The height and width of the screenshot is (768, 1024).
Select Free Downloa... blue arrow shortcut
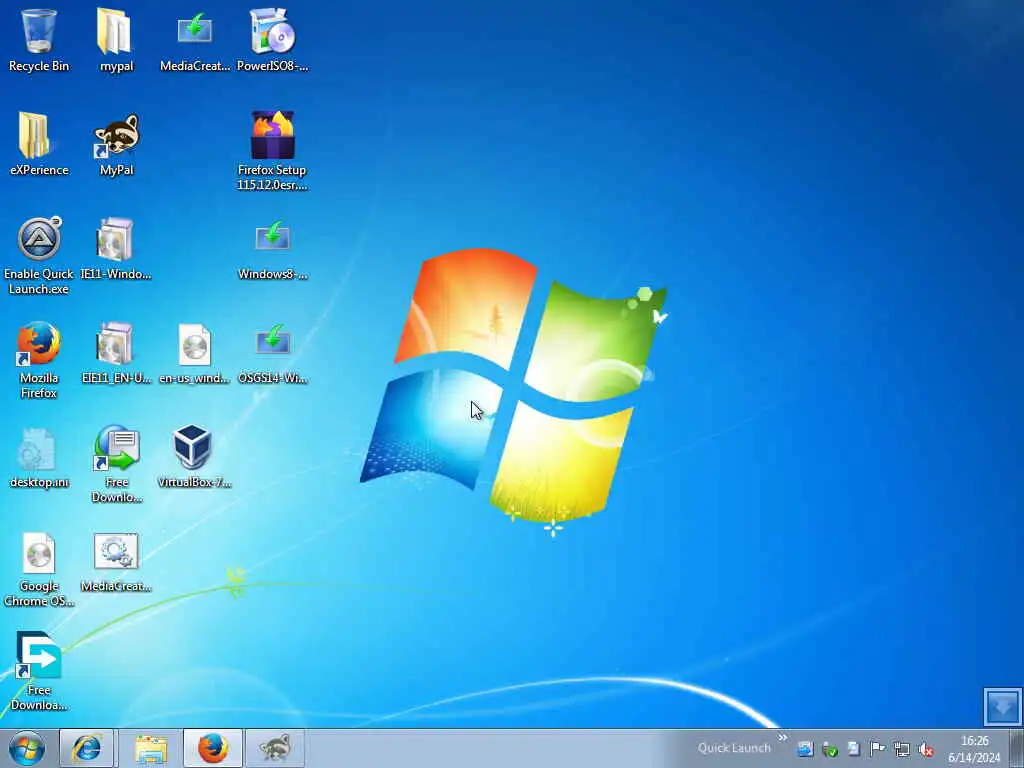point(39,671)
